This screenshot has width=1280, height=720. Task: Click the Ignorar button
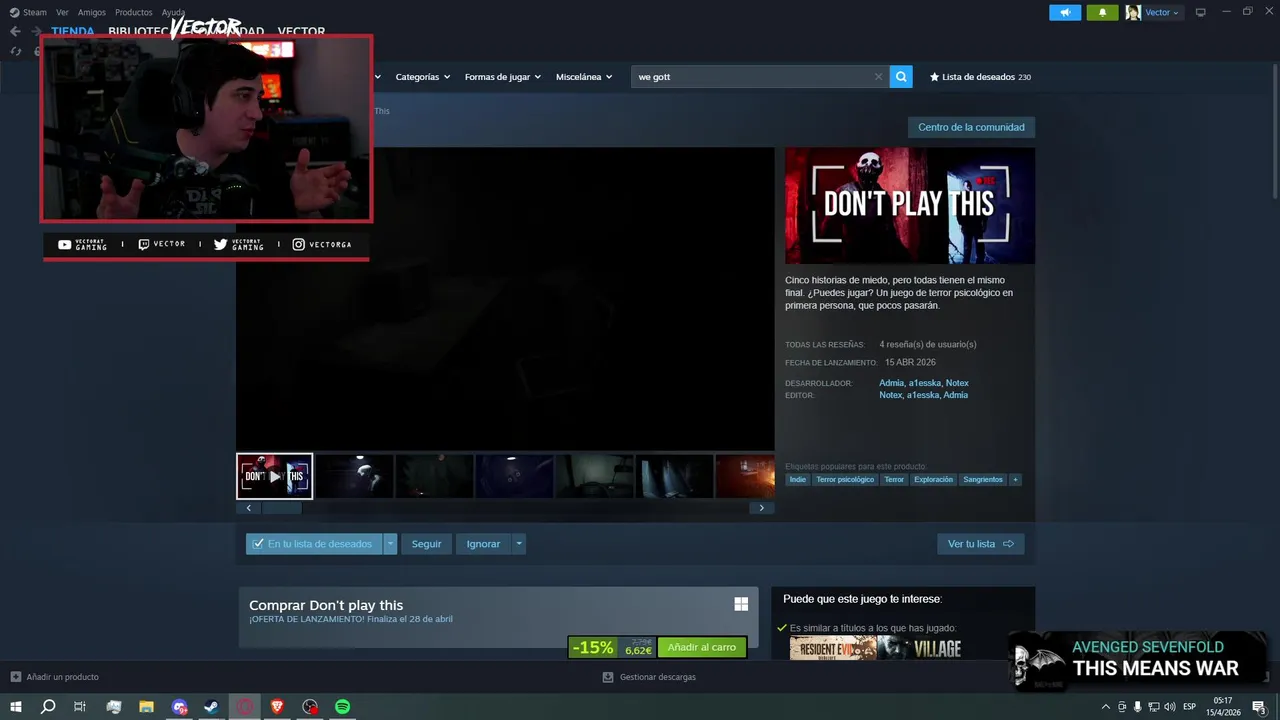(x=483, y=544)
